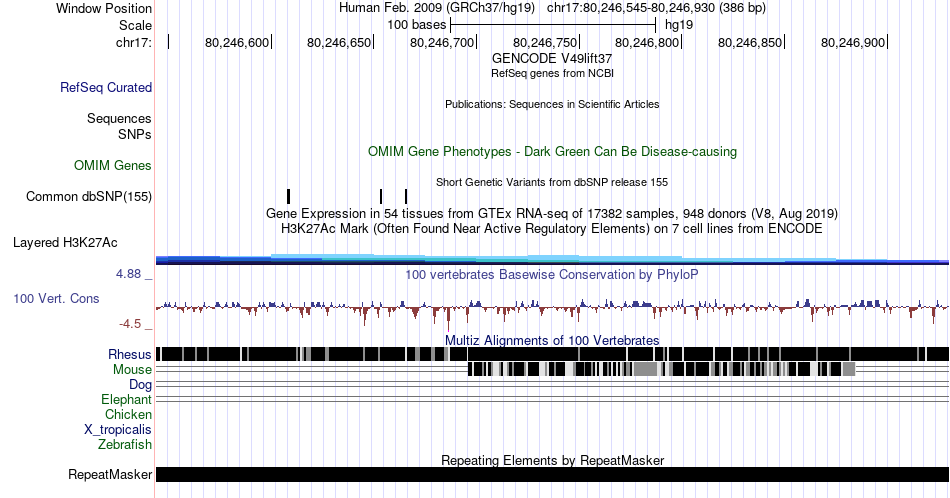Image resolution: width=950 pixels, height=498 pixels.
Task: Click the GTEx Gene Expression track title
Action: (552, 213)
